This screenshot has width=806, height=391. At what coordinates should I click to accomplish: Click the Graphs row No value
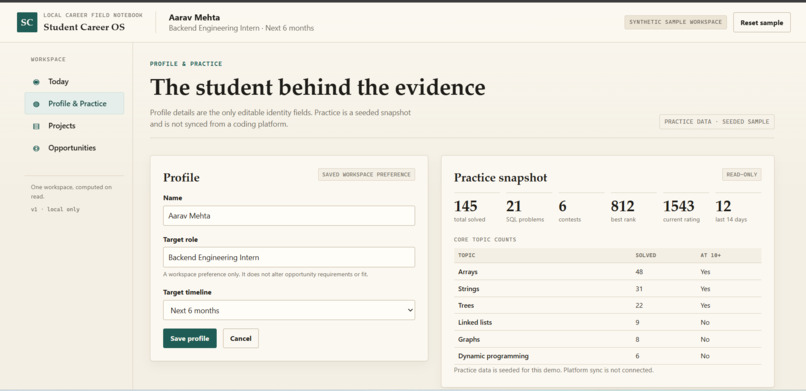coord(705,339)
